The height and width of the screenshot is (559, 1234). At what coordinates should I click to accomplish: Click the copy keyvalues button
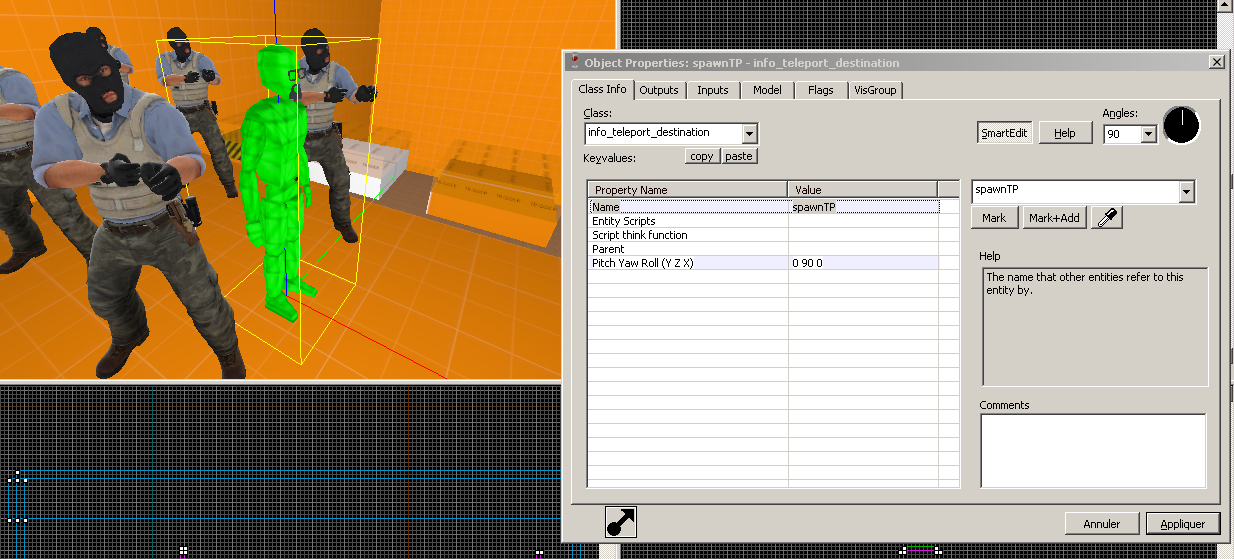702,156
